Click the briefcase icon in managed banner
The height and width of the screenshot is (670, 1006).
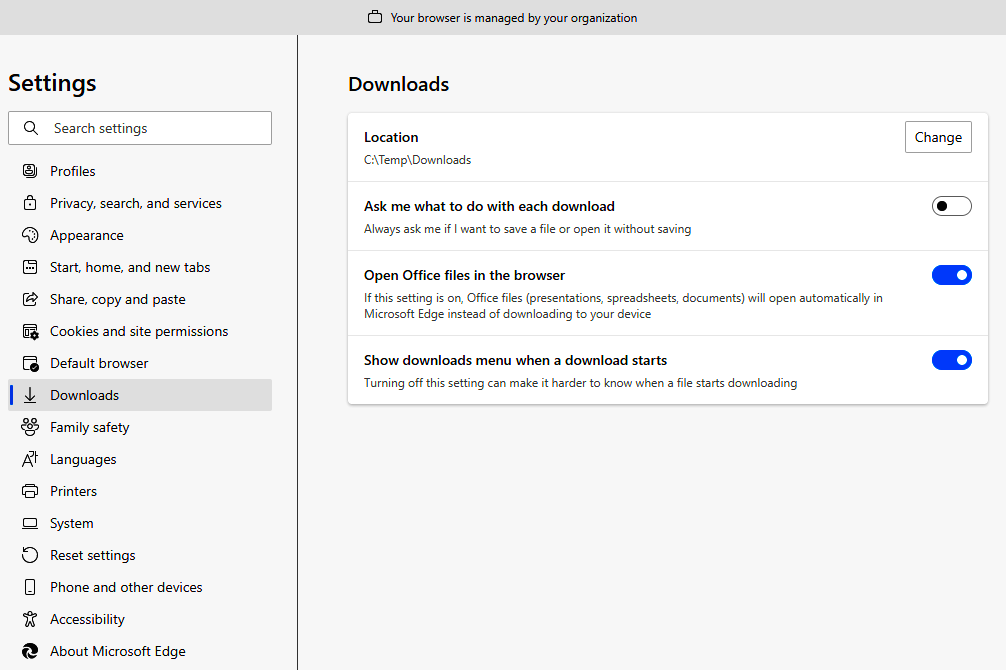pos(375,17)
